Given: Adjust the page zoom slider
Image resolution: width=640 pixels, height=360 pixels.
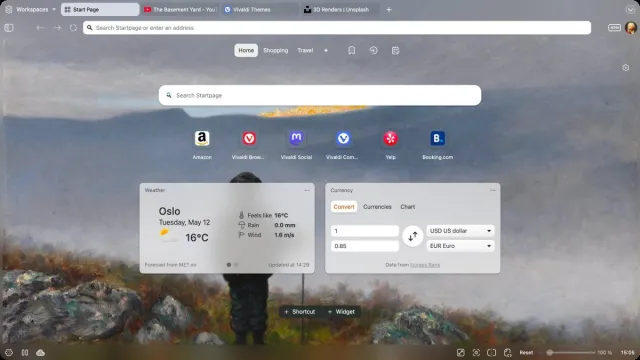Looking at the screenshot, I should click(x=571, y=353).
